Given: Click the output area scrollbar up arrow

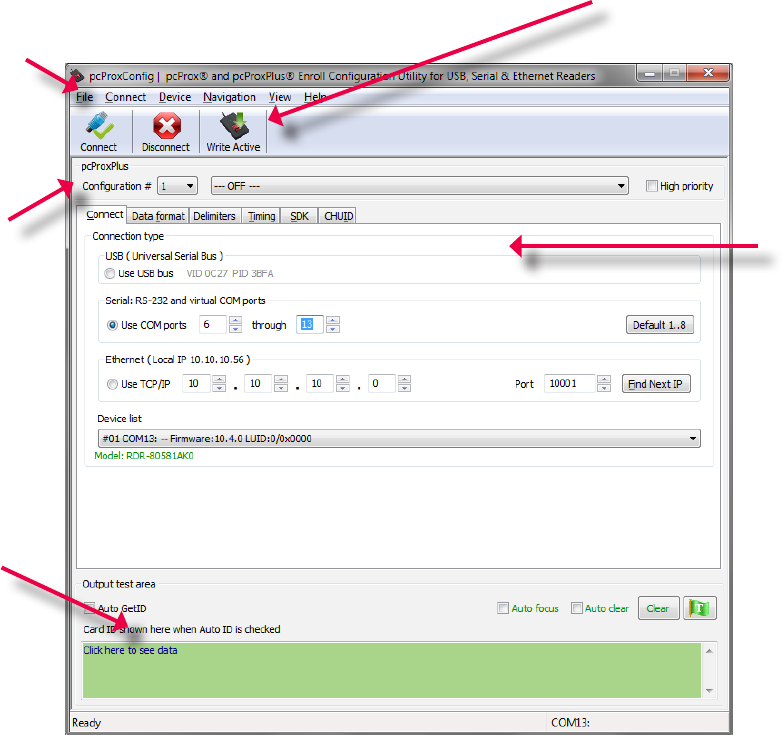Looking at the screenshot, I should [x=709, y=650].
